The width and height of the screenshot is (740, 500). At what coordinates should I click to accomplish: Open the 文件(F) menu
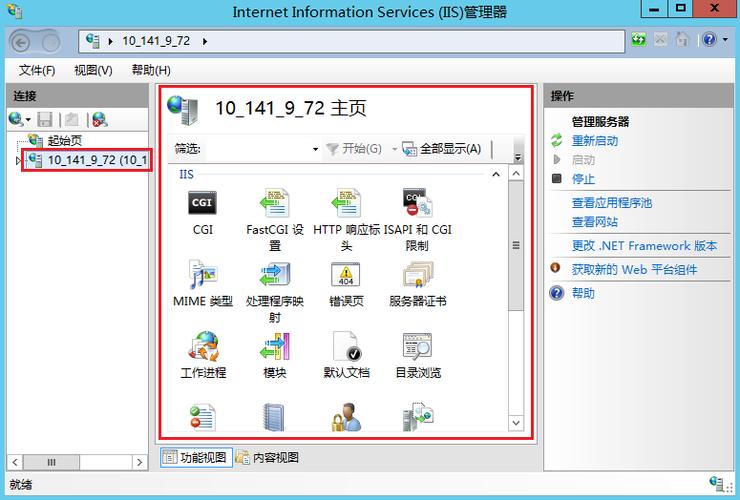point(37,70)
